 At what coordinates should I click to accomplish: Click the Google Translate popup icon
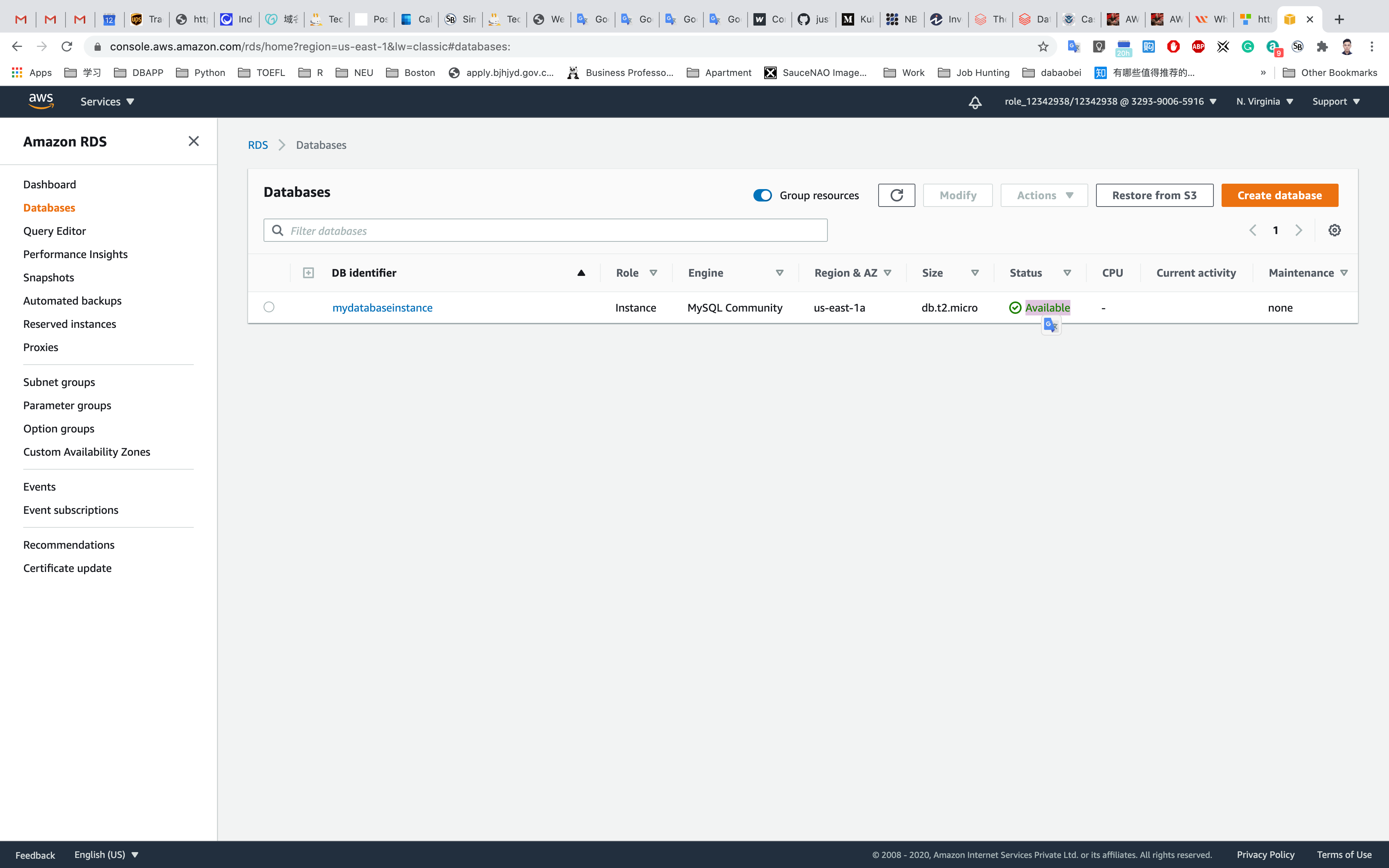pyautogui.click(x=1050, y=325)
